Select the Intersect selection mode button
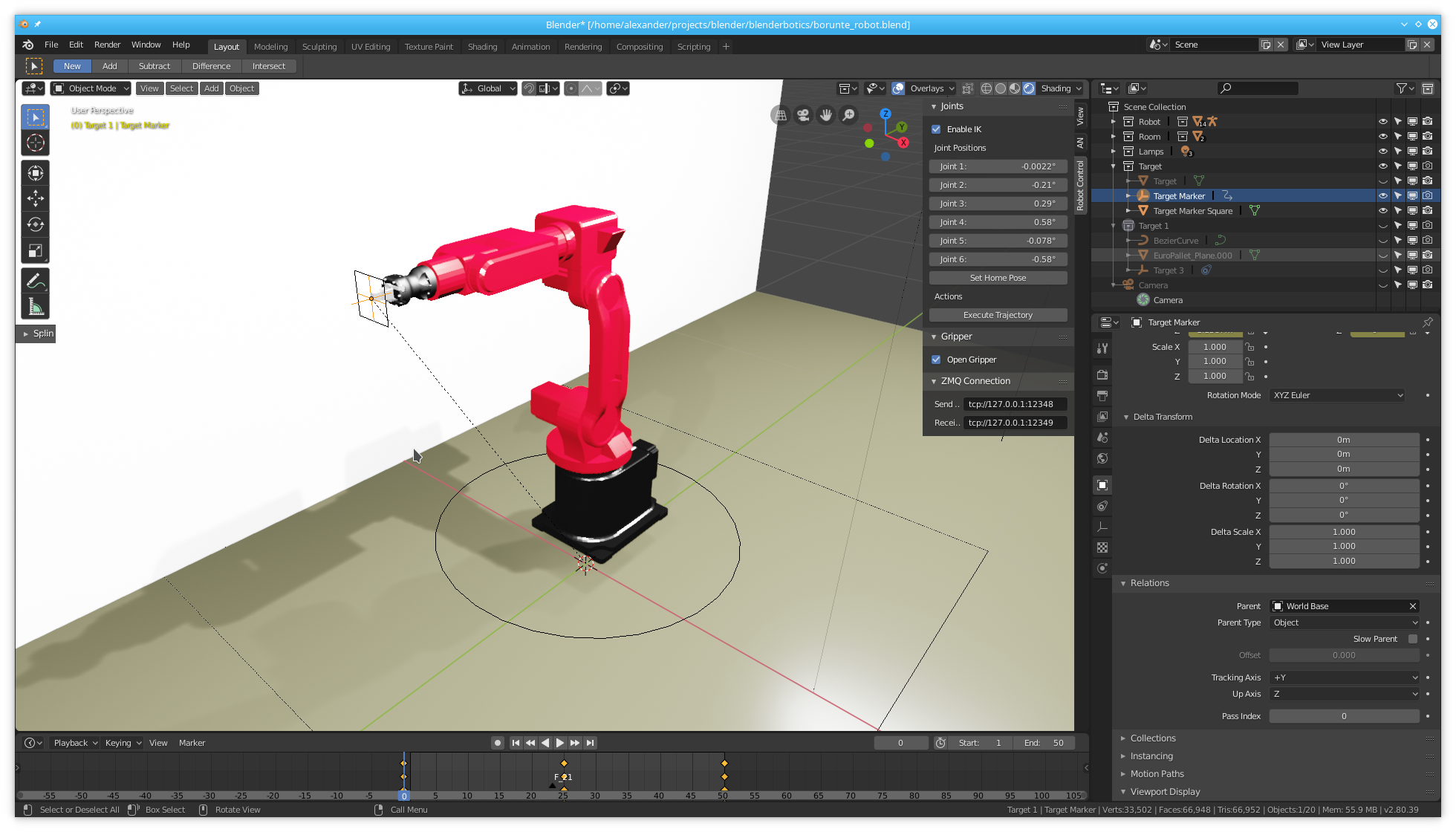 point(268,66)
